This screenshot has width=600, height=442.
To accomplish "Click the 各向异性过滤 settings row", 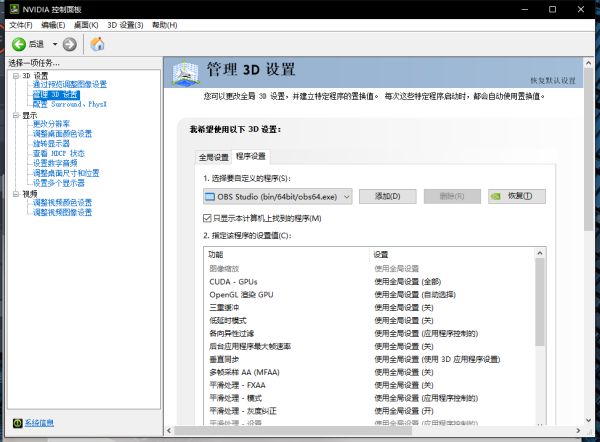I will coord(369,334).
